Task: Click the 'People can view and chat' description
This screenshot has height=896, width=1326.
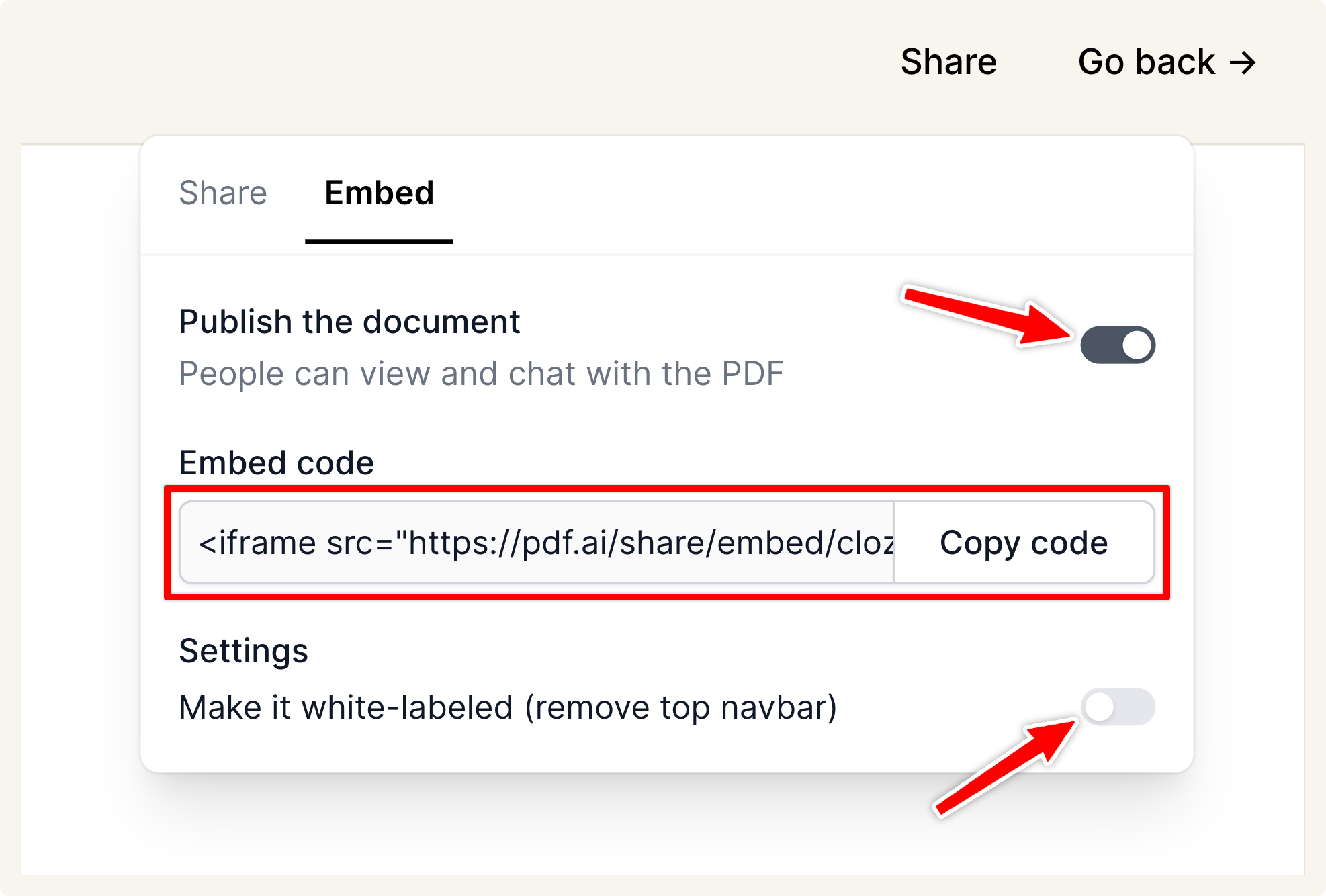Action: (481, 373)
